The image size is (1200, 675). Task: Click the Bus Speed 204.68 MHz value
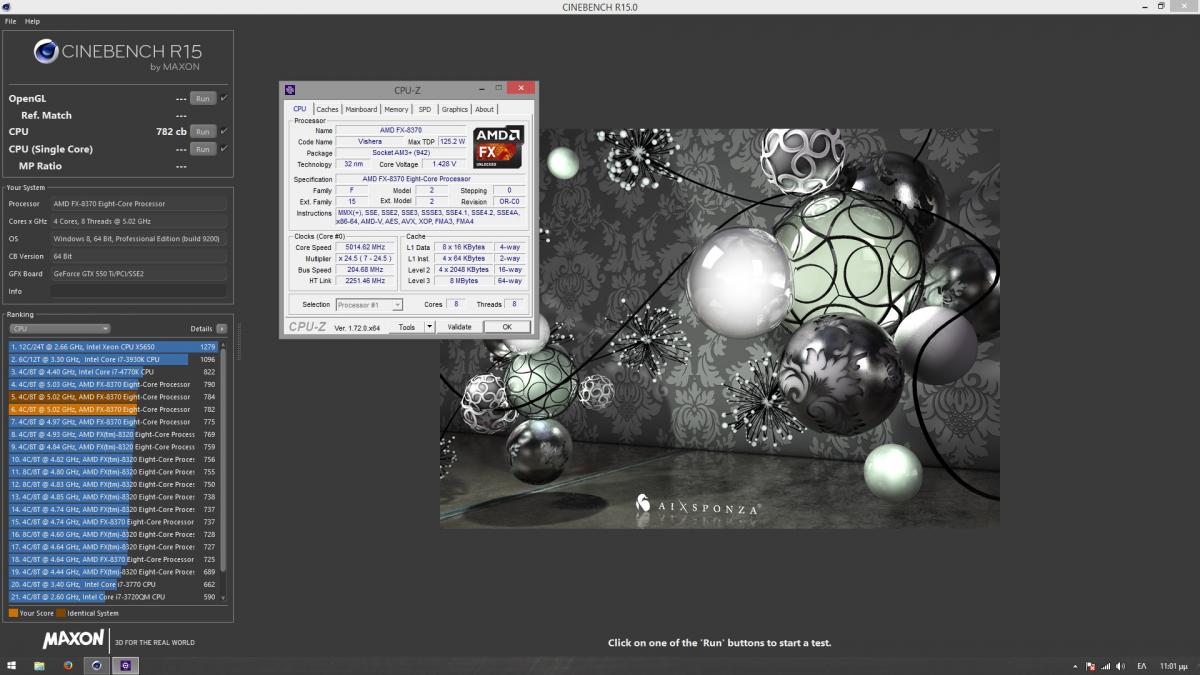(365, 270)
